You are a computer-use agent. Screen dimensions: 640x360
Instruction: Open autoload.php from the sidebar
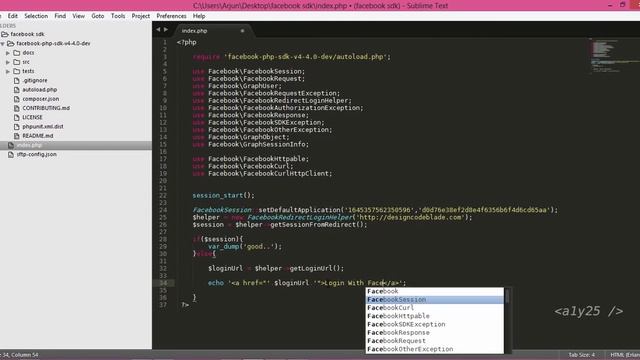[40, 90]
